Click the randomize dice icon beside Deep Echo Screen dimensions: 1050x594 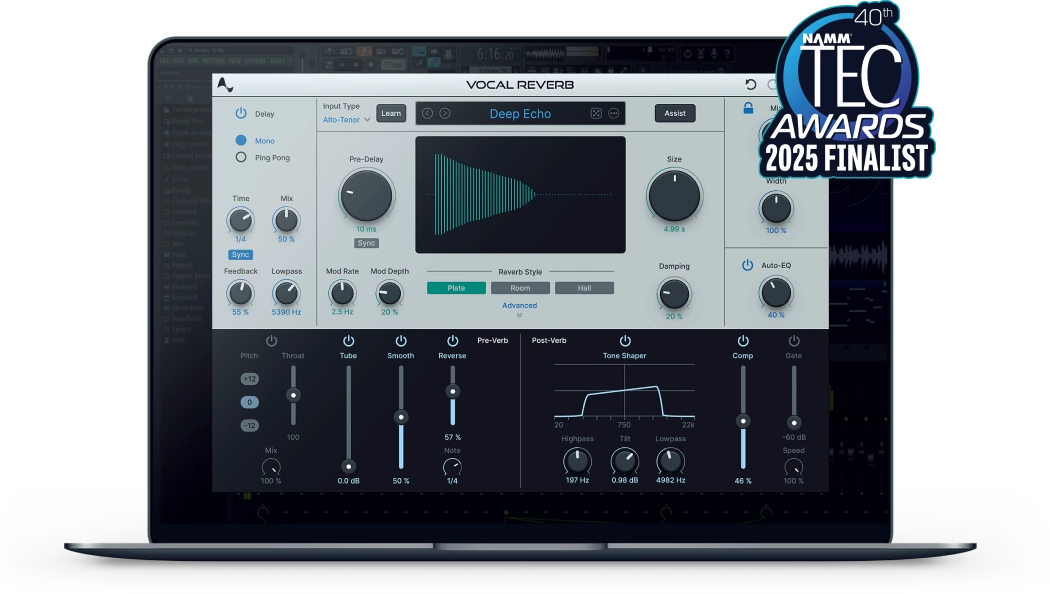(596, 113)
